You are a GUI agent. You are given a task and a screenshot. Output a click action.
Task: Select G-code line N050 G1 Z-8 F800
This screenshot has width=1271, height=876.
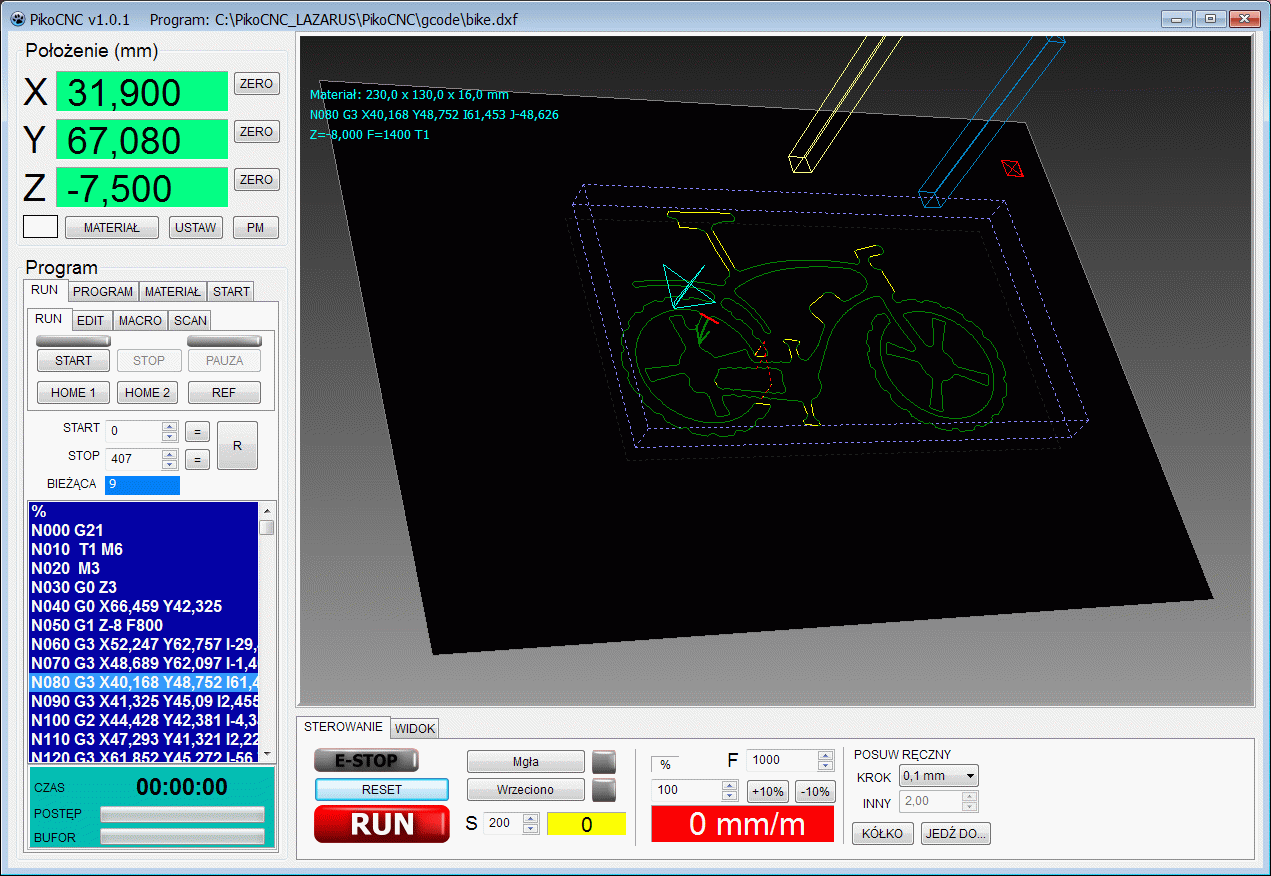click(144, 626)
